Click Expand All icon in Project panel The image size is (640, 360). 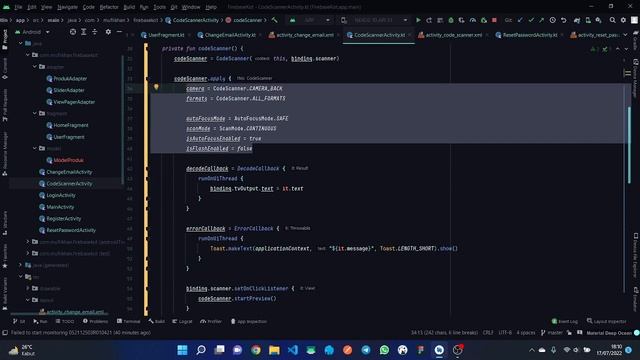pos(84,32)
